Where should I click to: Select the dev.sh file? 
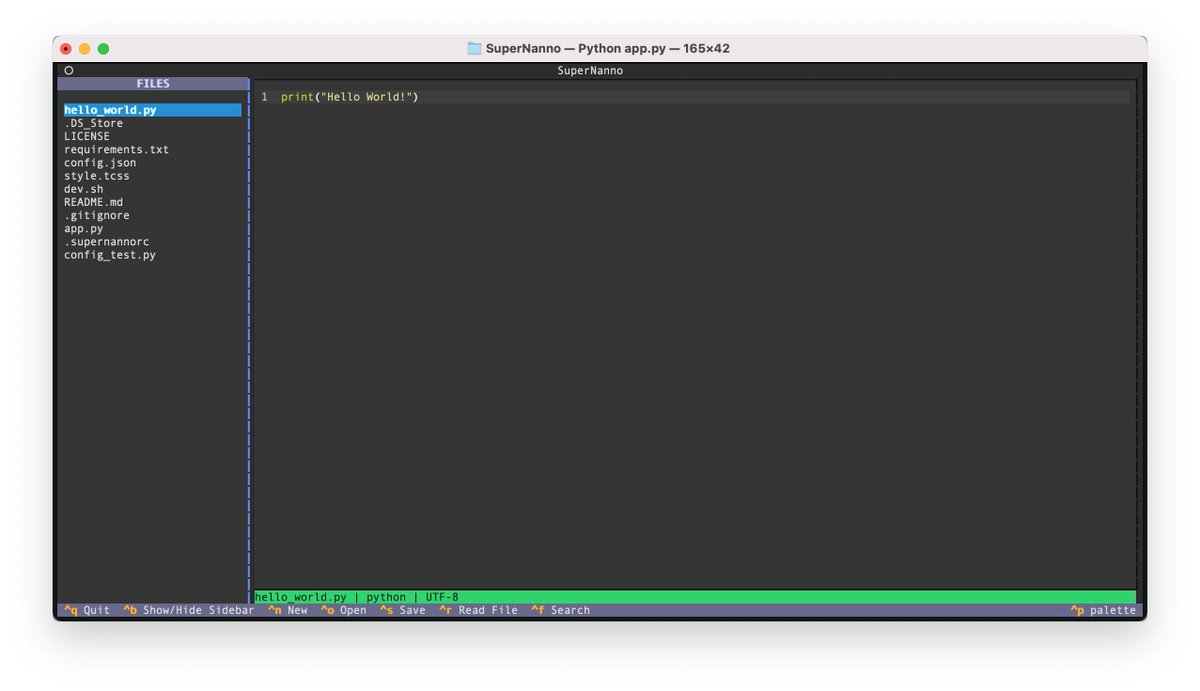[83, 189]
